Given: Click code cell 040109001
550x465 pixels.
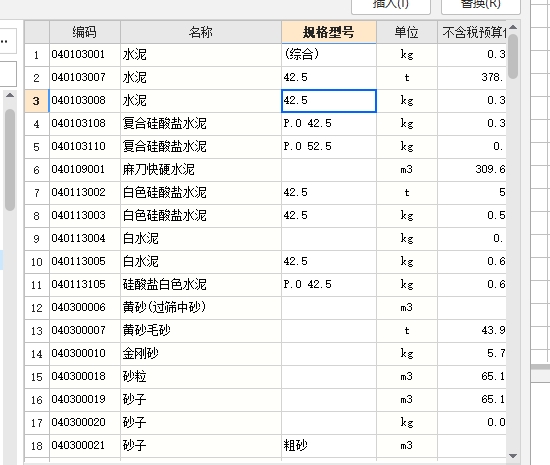Looking at the screenshot, I should pos(85,170).
